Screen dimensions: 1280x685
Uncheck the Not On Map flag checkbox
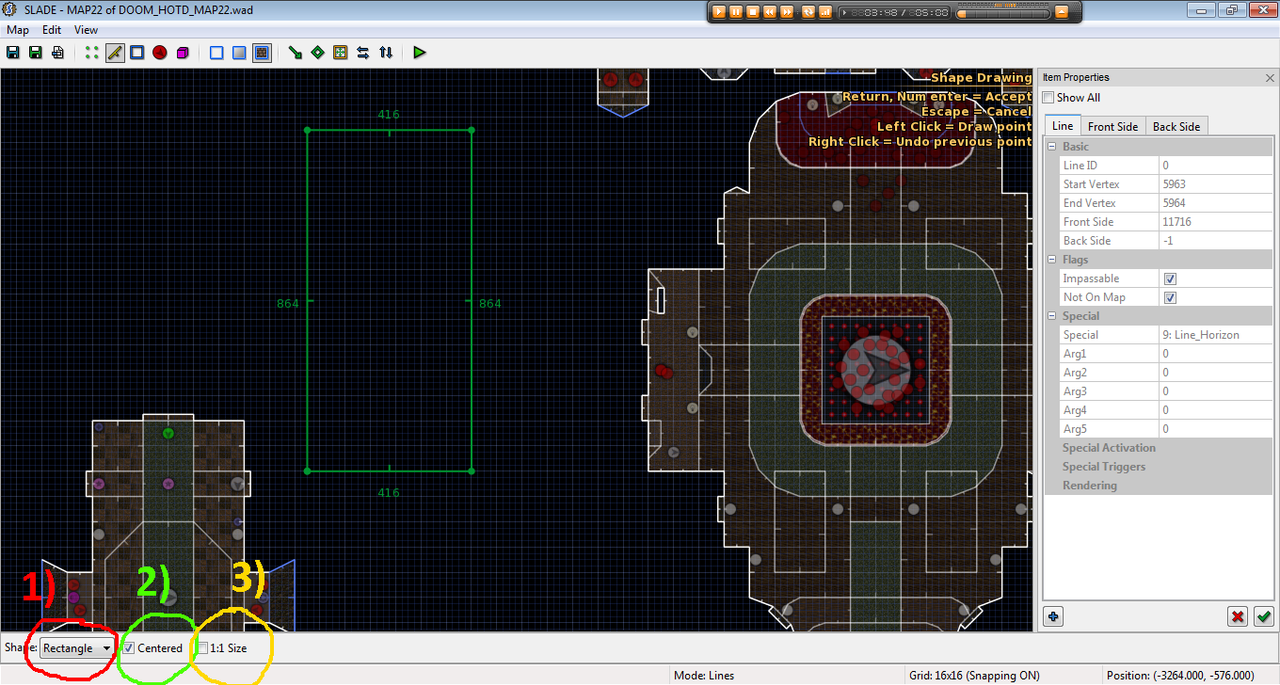[x=1171, y=298]
